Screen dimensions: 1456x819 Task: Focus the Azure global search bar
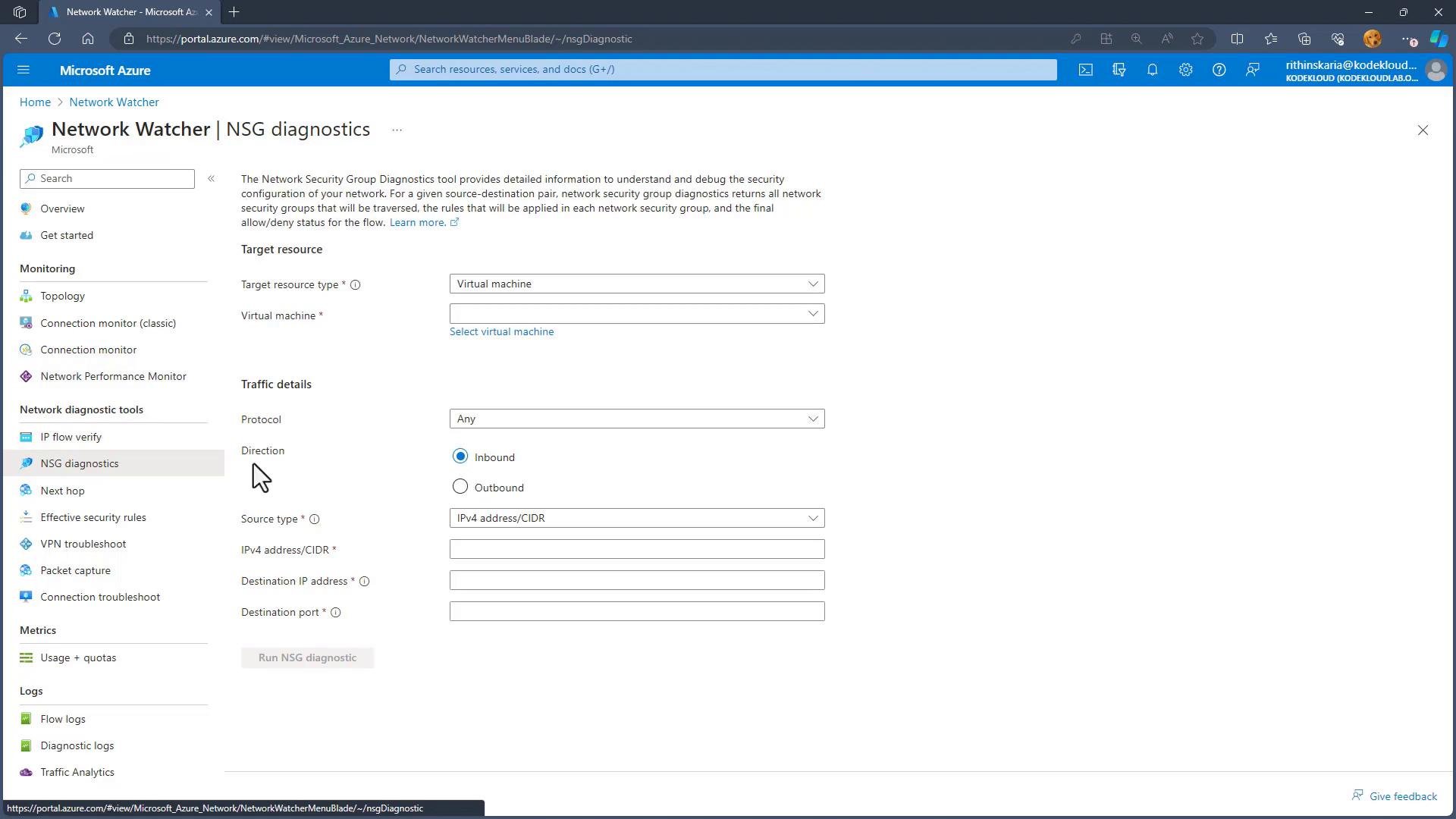tap(723, 70)
